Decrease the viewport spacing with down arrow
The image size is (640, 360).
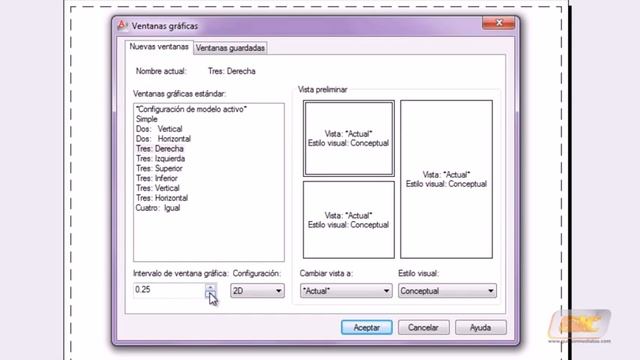210,294
